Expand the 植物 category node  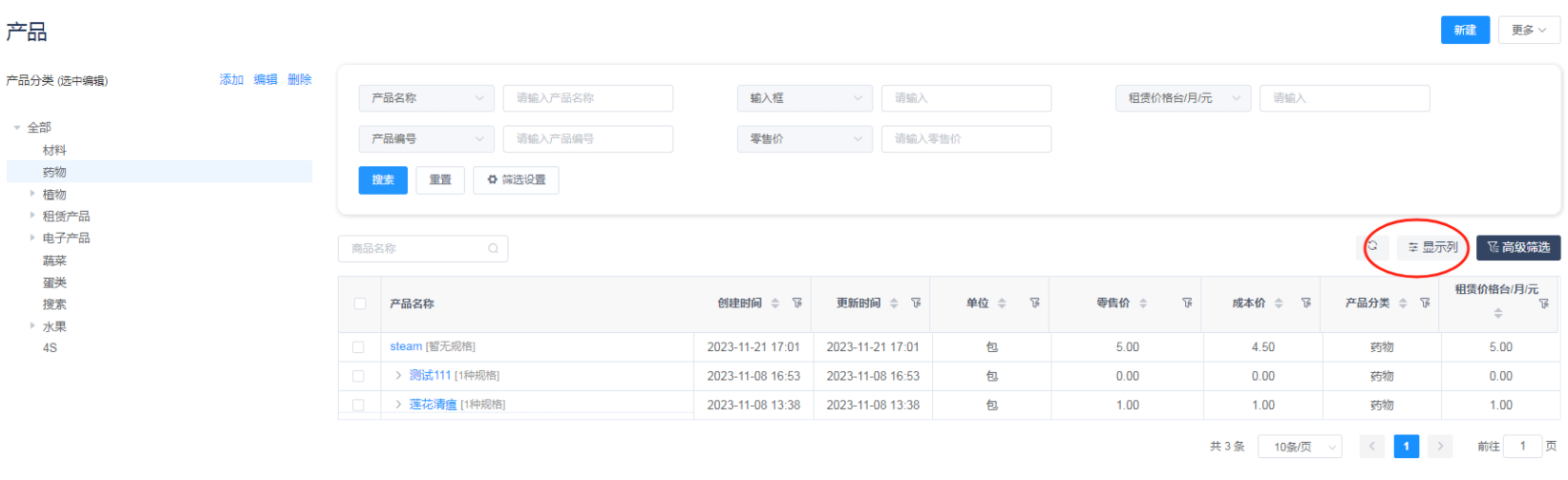tap(32, 194)
